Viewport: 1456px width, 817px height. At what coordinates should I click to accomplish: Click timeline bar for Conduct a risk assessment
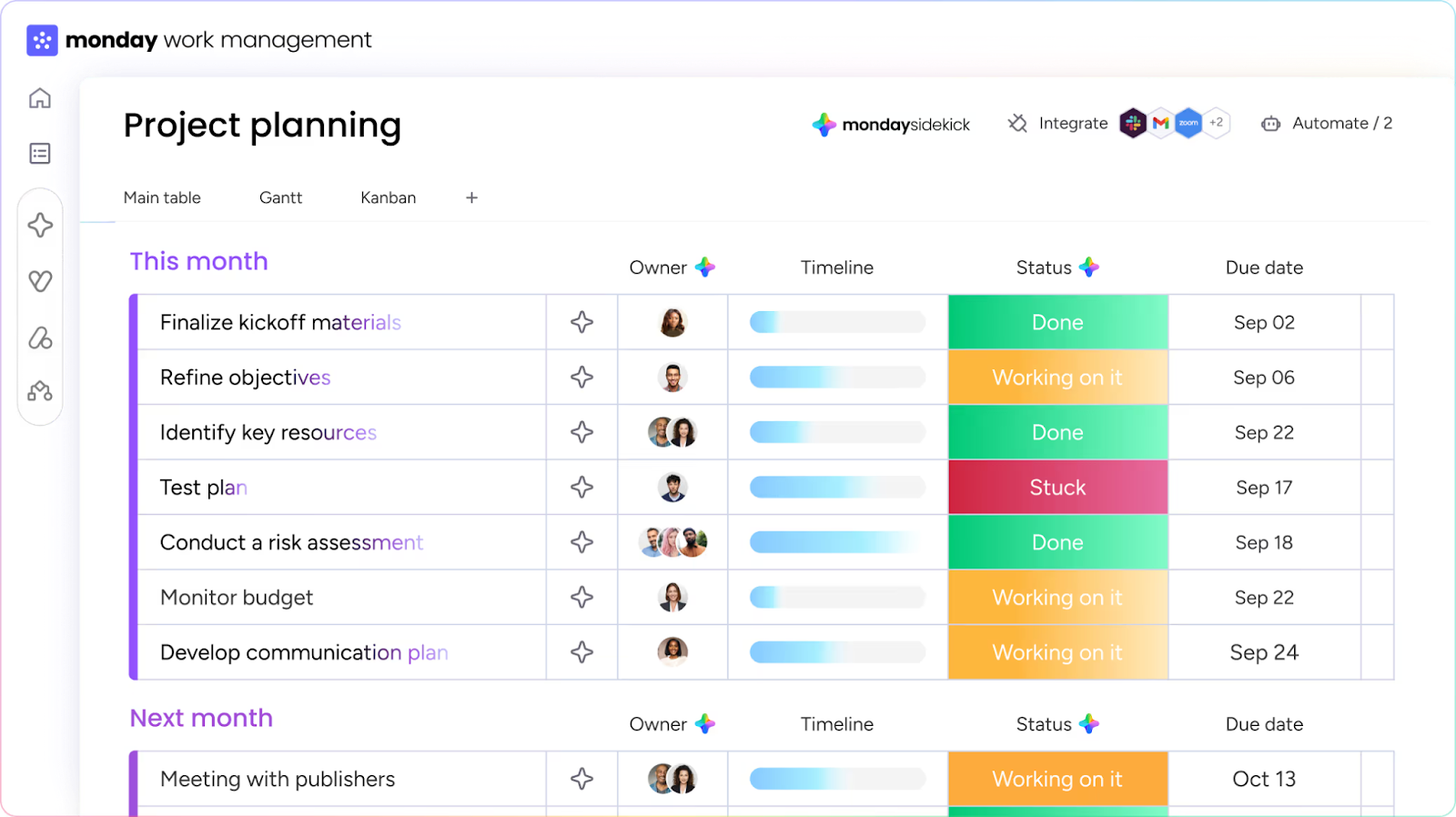[x=836, y=543]
